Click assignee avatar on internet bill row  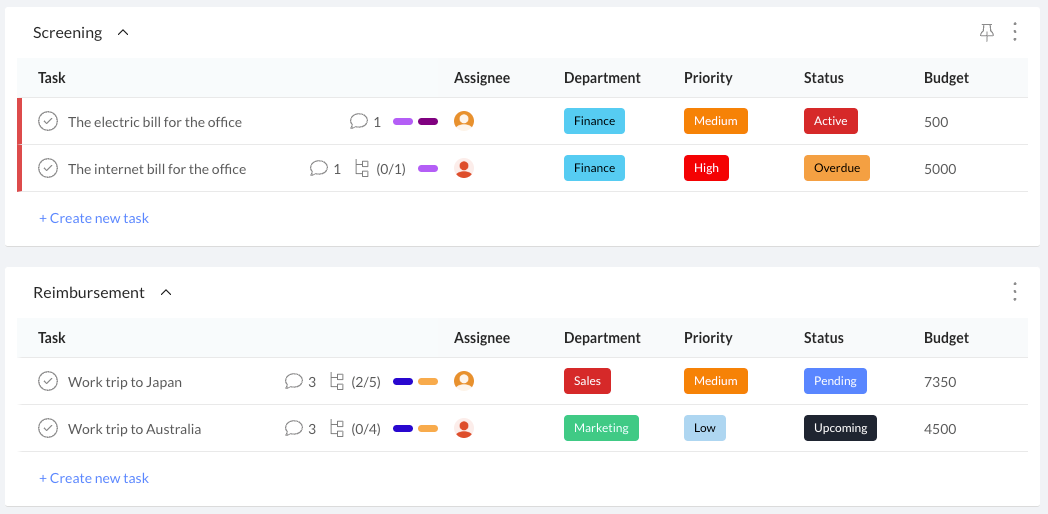pyautogui.click(x=464, y=168)
